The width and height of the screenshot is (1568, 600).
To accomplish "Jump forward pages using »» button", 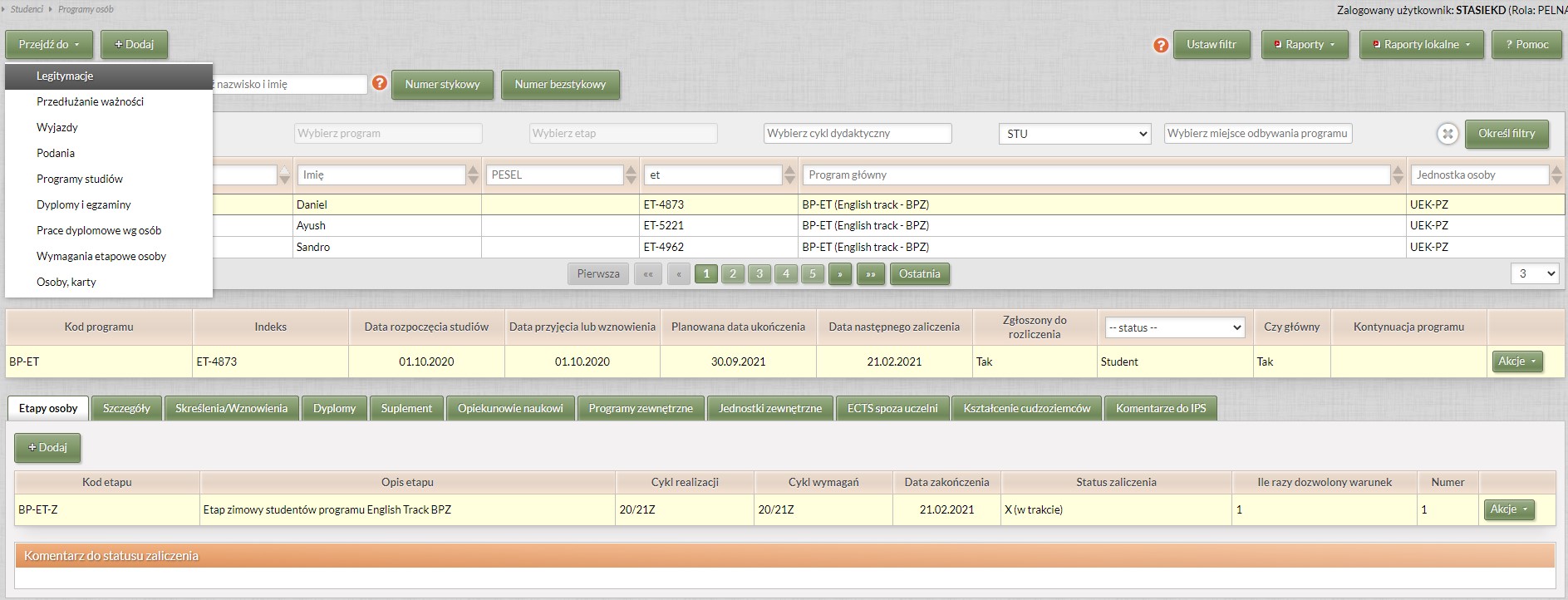I will [x=871, y=273].
